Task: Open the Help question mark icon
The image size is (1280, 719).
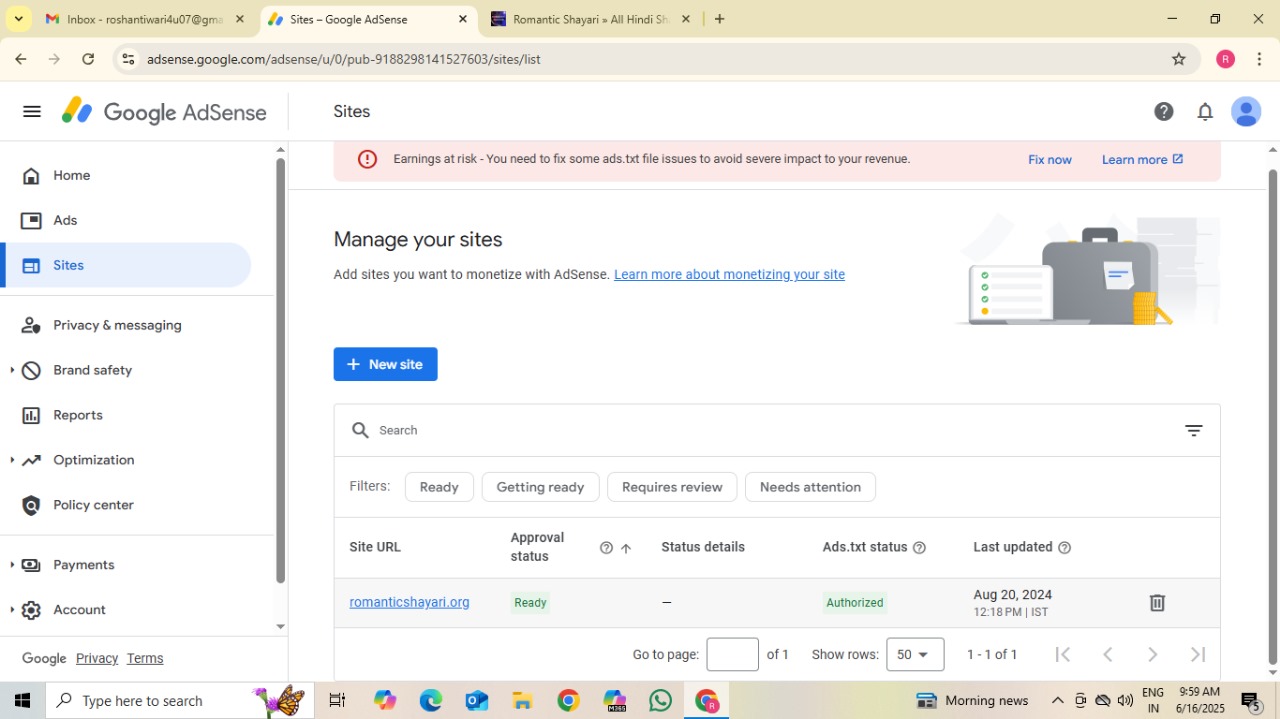Action: (1164, 112)
